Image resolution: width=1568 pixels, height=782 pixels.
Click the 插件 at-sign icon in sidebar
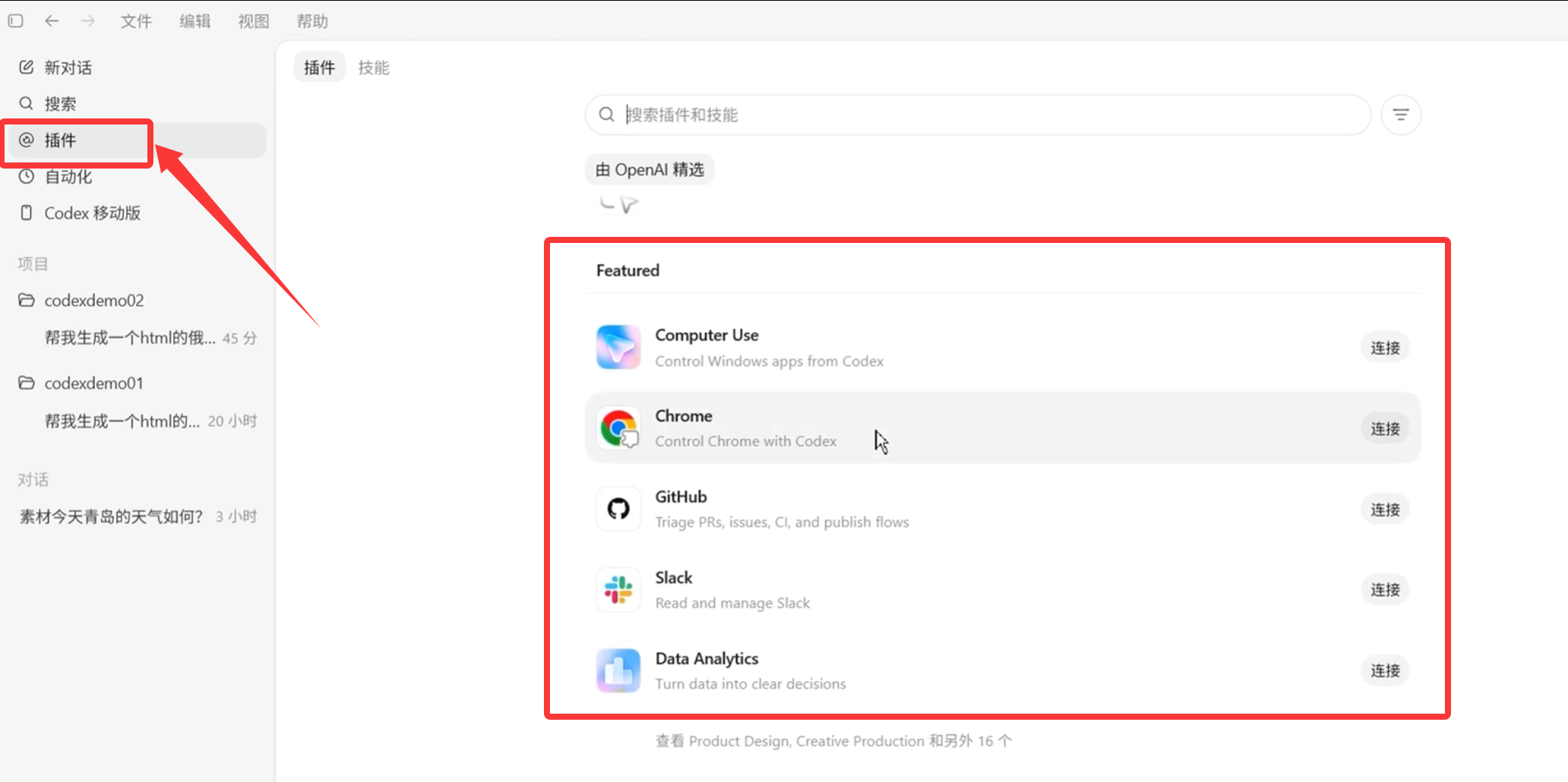click(27, 140)
